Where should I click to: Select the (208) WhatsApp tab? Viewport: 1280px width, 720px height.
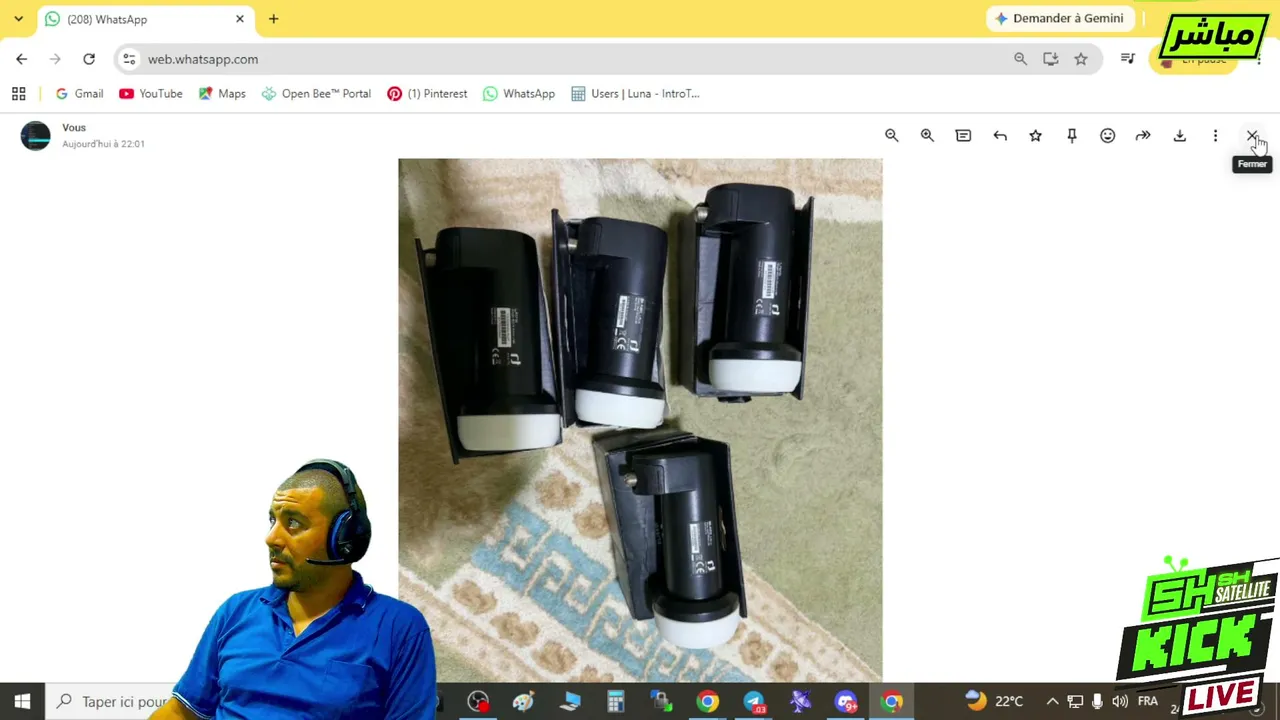coord(145,19)
